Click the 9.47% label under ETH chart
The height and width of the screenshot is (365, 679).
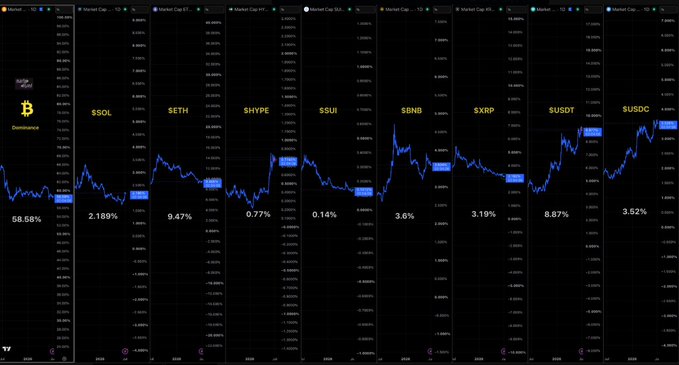180,216
